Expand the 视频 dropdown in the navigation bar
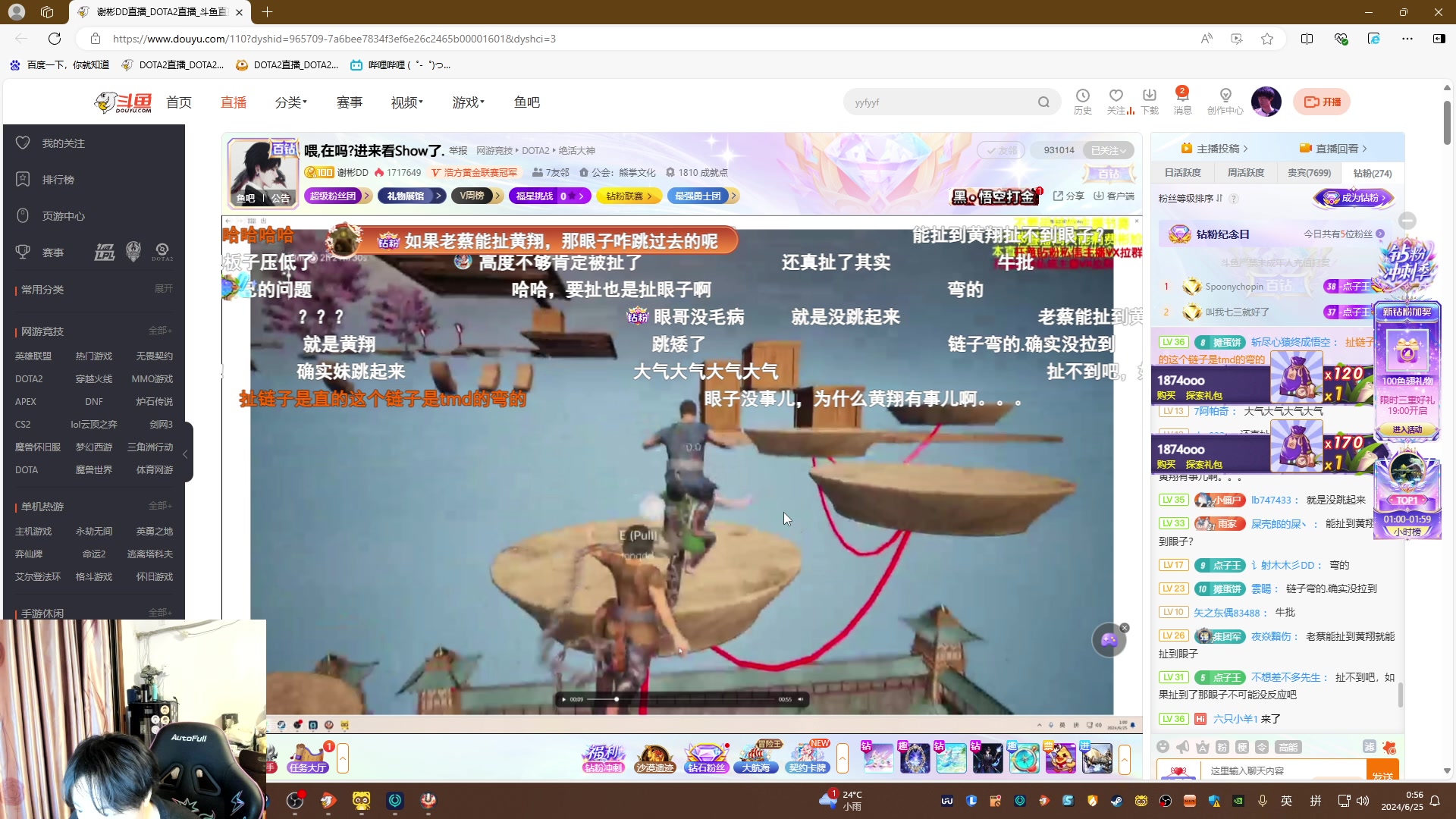The height and width of the screenshot is (819, 1456). pos(406,102)
